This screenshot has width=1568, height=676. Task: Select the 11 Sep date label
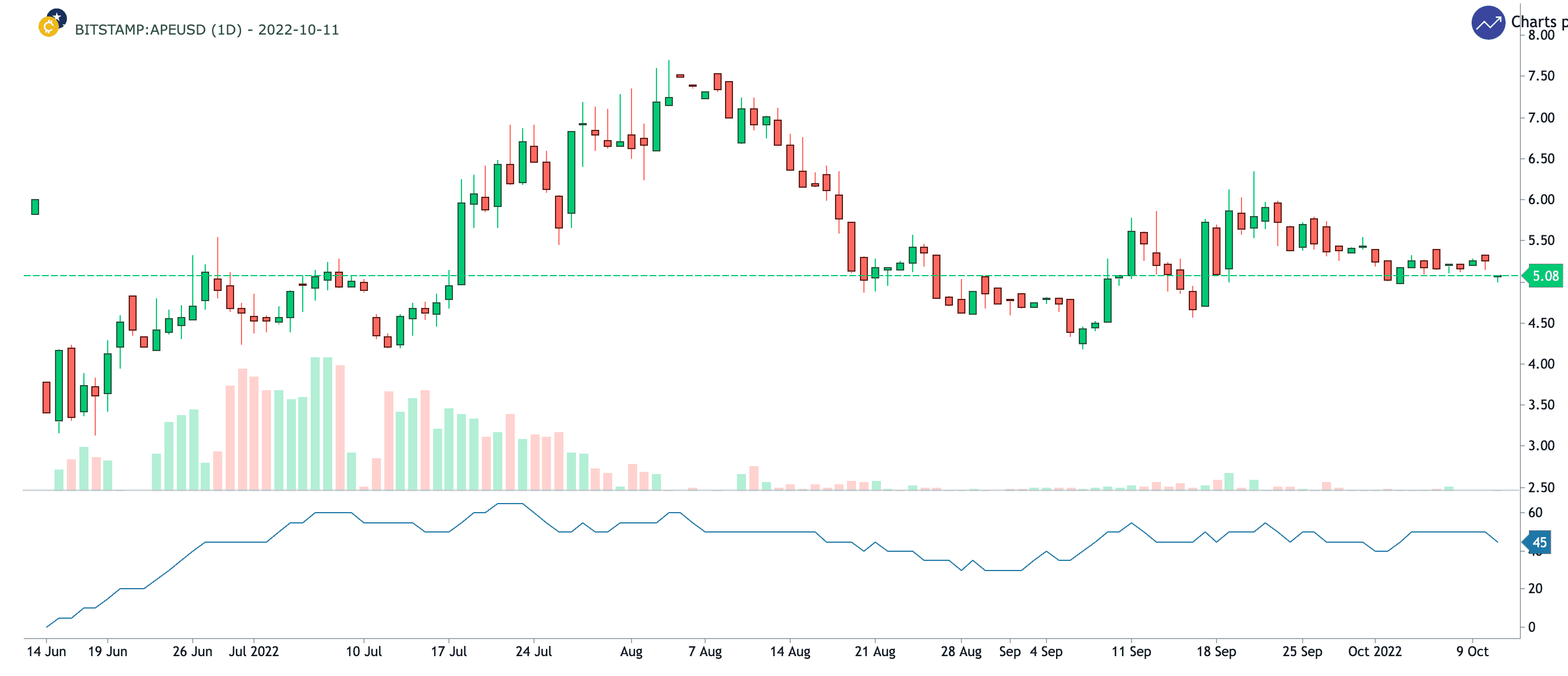click(1131, 651)
